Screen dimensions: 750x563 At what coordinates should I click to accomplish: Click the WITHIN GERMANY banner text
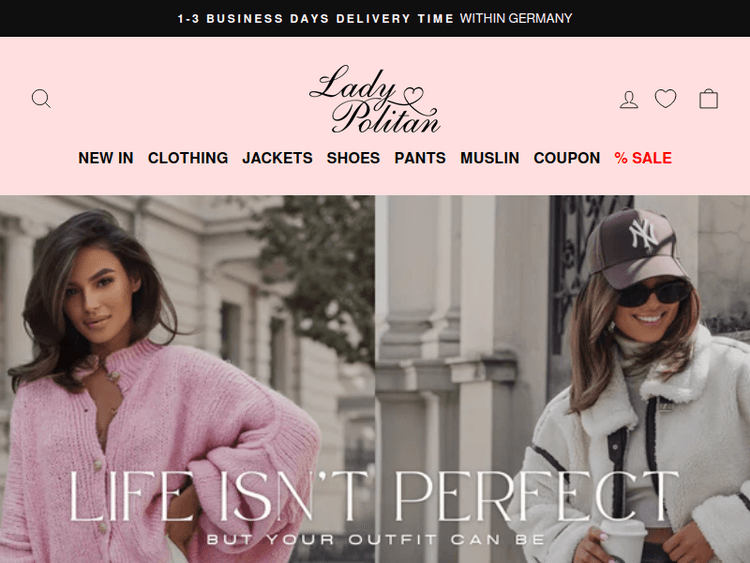(x=516, y=18)
